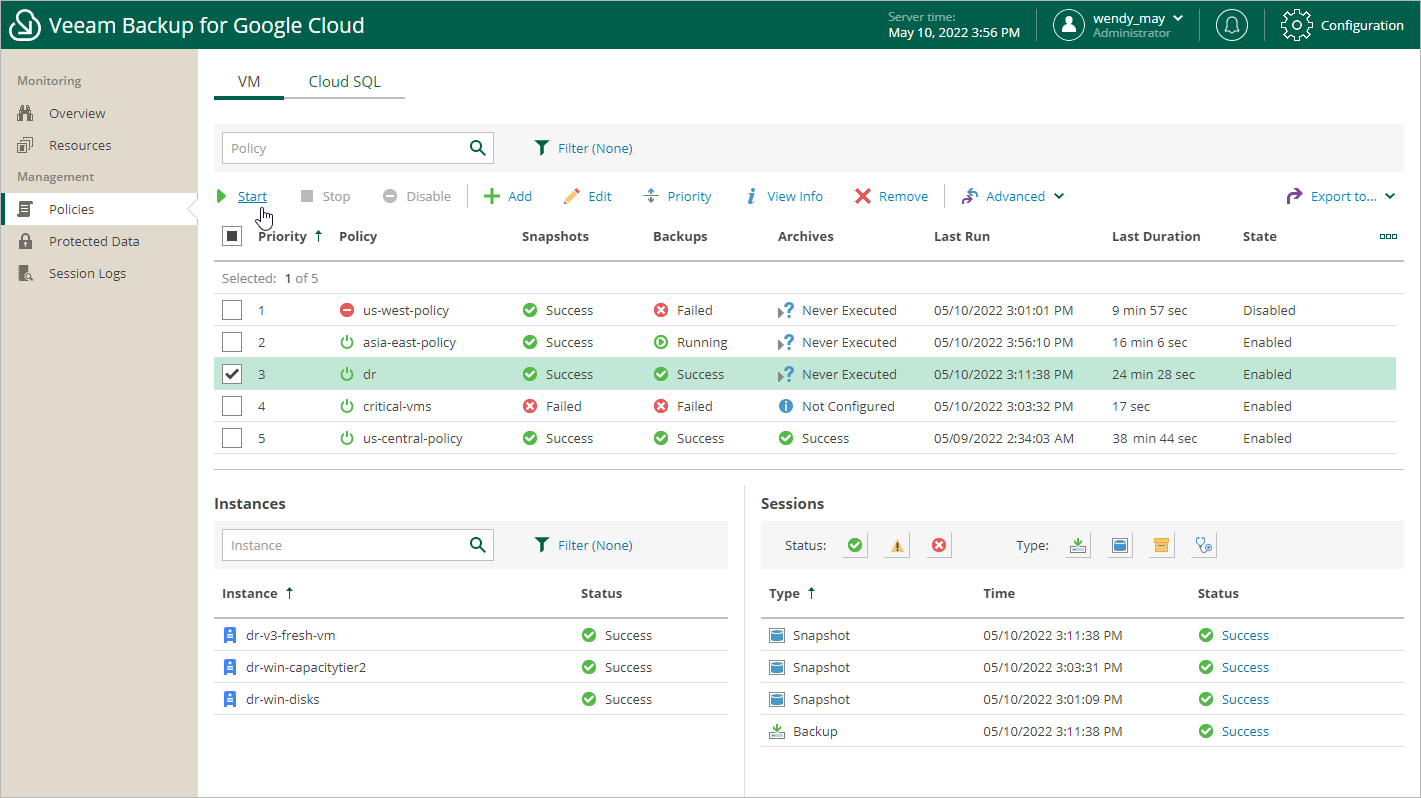1421x798 pixels.
Task: Click Not Configured info icon for critical-vms
Action: [x=786, y=406]
